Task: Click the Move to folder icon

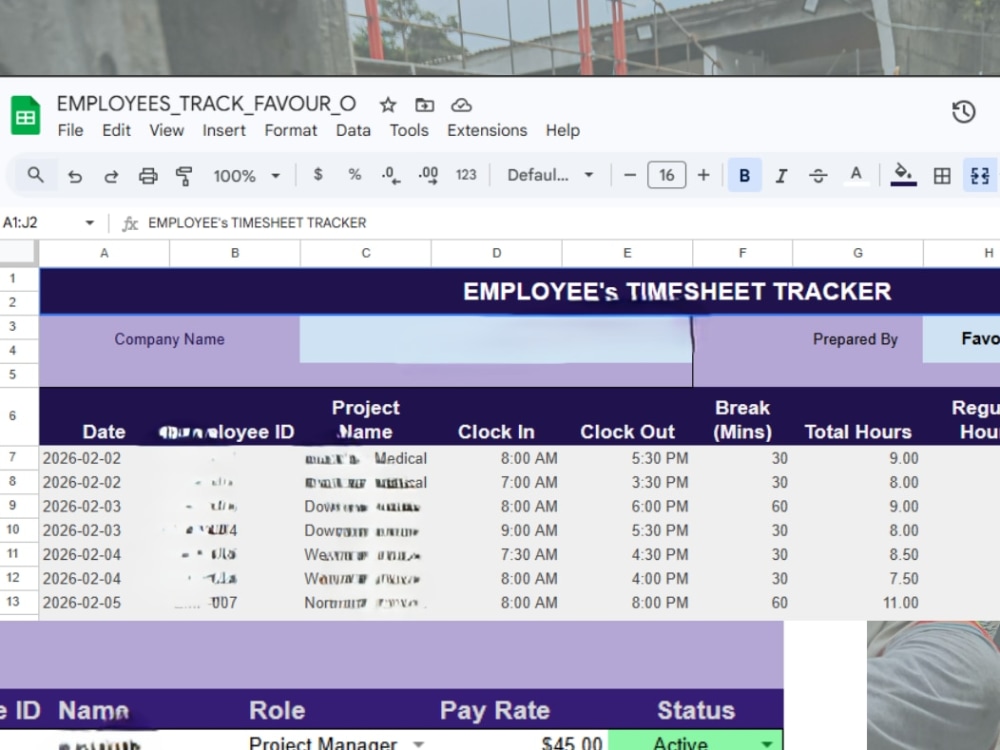Action: (425, 105)
